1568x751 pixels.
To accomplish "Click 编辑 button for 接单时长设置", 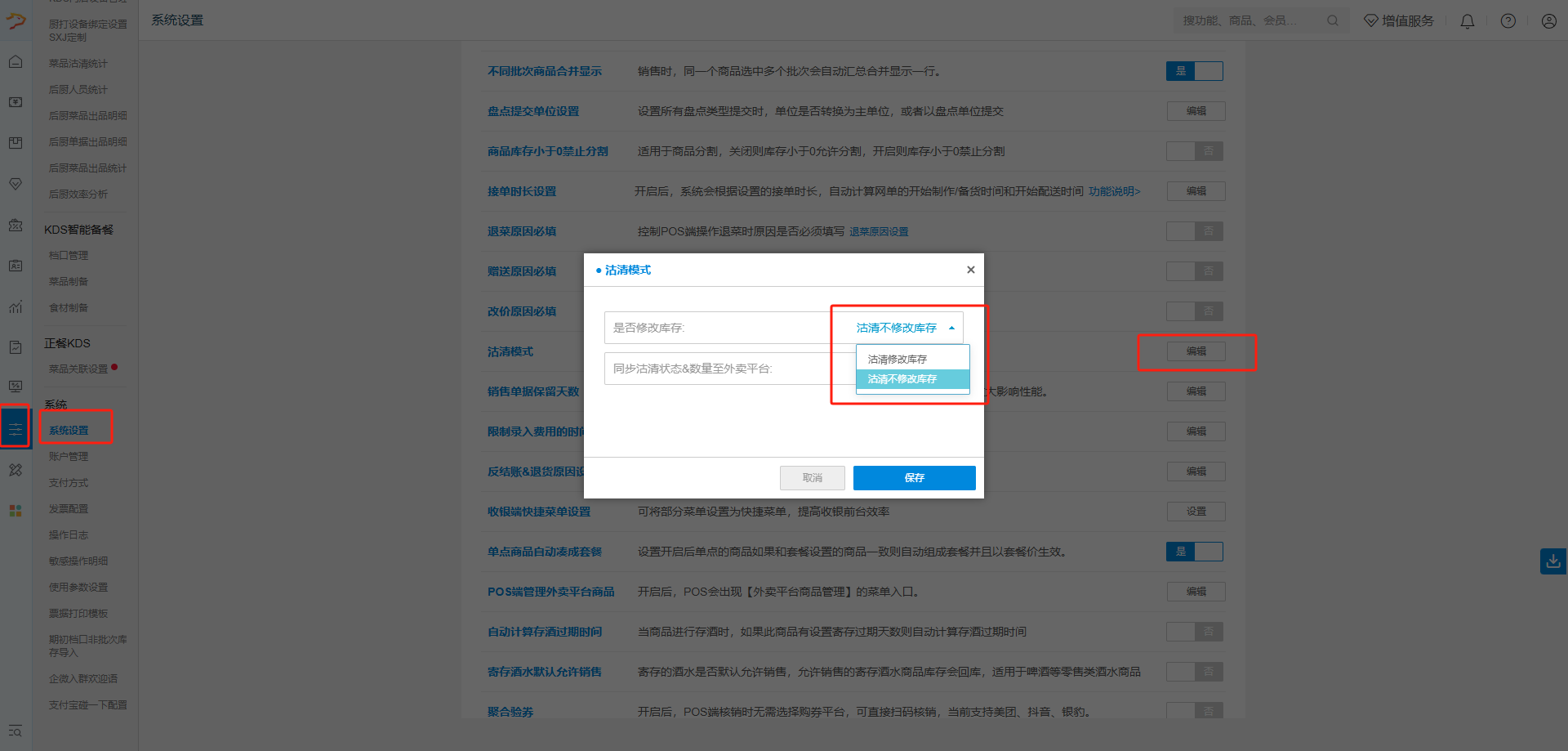I will (x=1196, y=191).
